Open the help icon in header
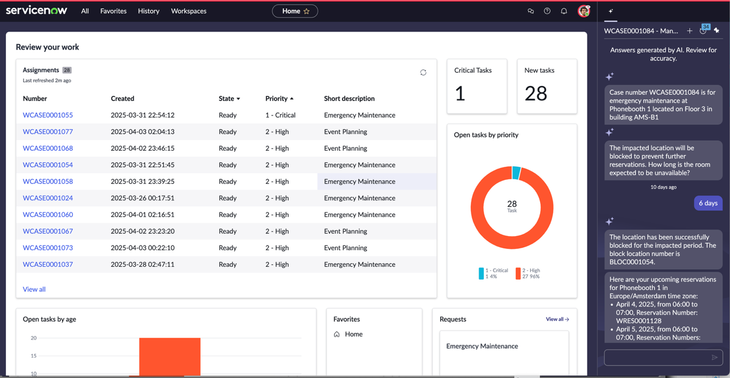Screen dimensions: 730x378 pyautogui.click(x=547, y=11)
